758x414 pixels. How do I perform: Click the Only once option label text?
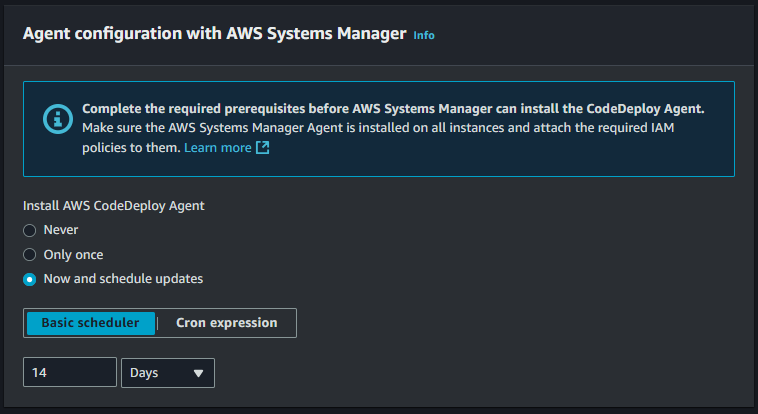point(73,254)
